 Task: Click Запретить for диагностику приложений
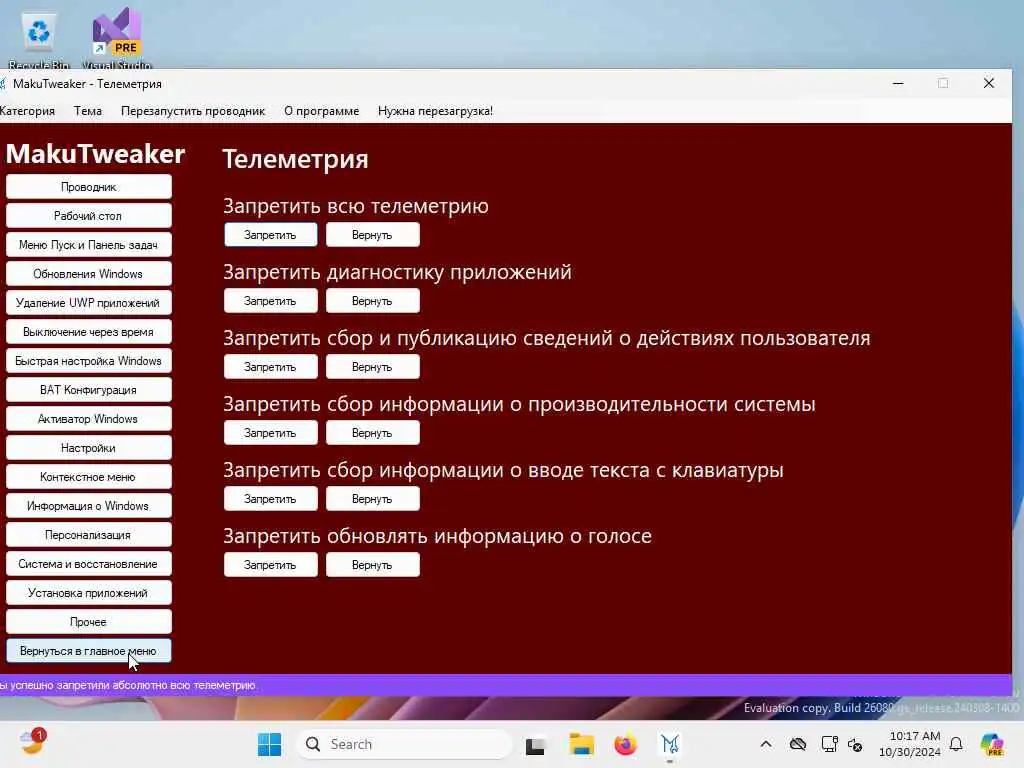[270, 301]
